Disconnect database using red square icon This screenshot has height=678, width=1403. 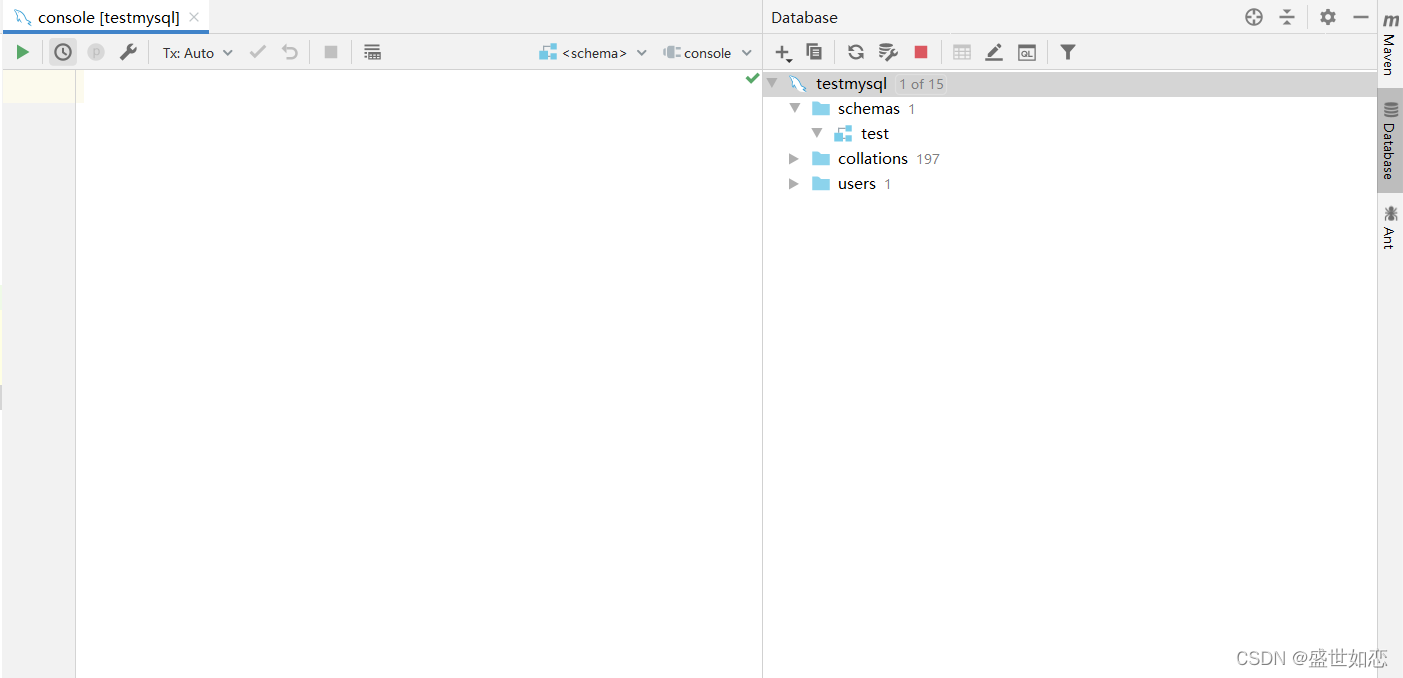coord(920,52)
